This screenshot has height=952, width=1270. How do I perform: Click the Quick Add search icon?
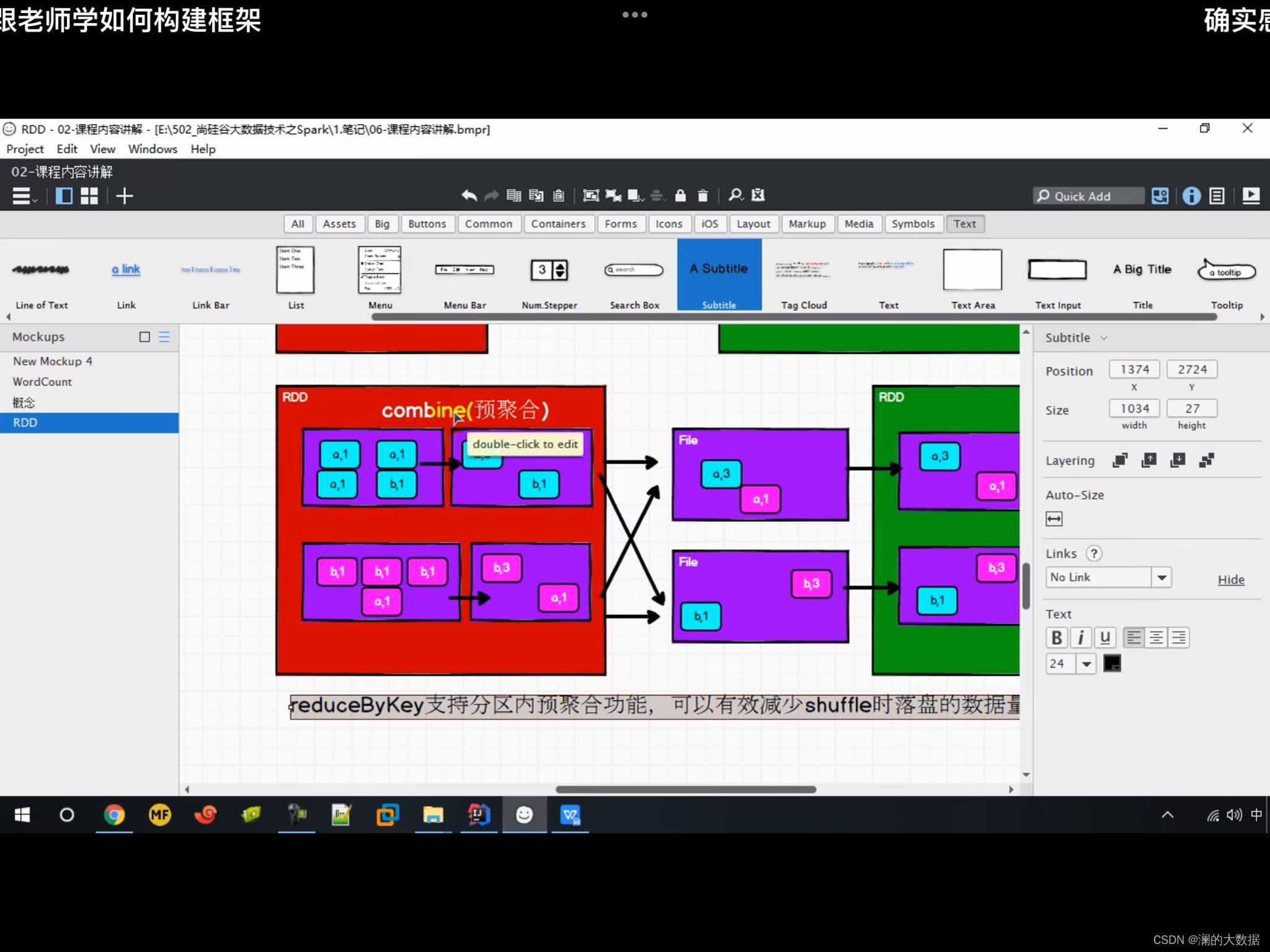pyautogui.click(x=1043, y=195)
